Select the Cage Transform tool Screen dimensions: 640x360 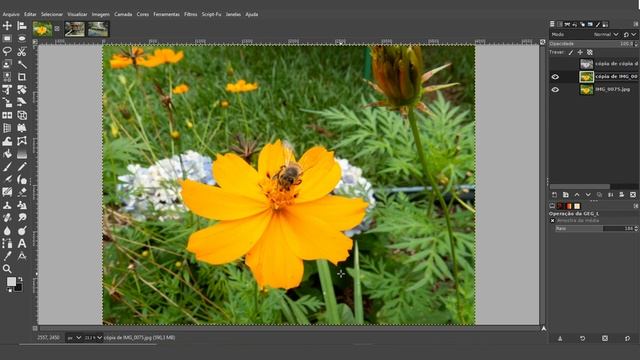coord(22,141)
